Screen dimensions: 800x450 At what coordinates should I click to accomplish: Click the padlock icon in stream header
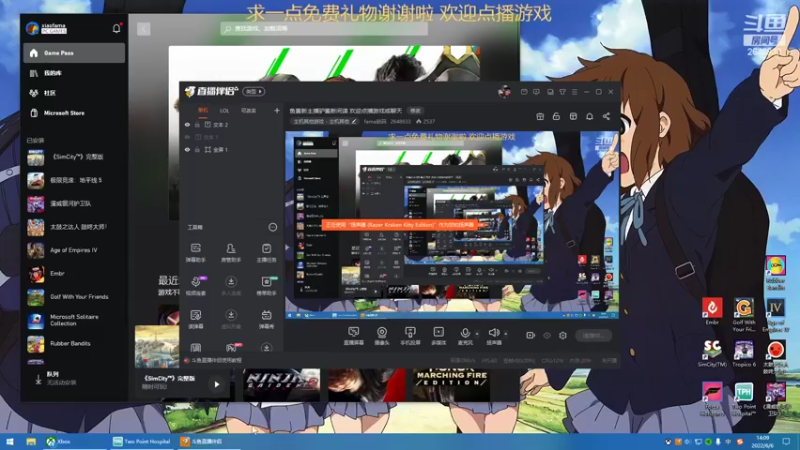[556, 116]
